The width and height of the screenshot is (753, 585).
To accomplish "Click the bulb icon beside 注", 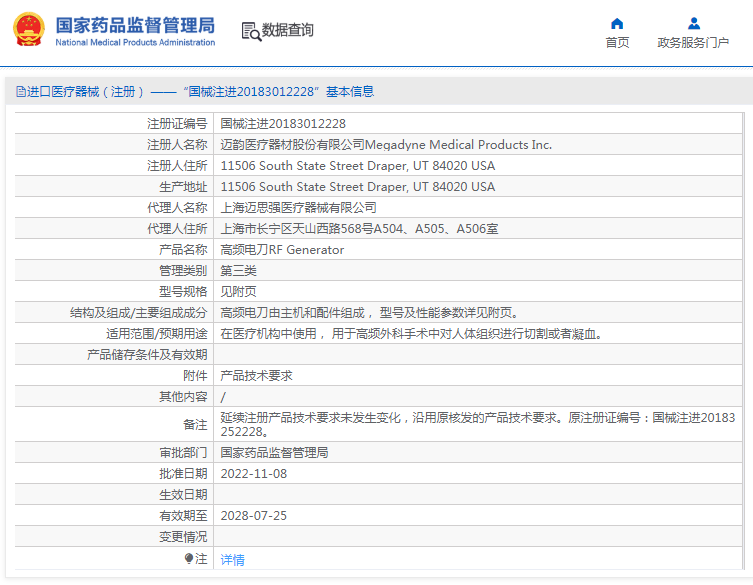I will [x=189, y=559].
